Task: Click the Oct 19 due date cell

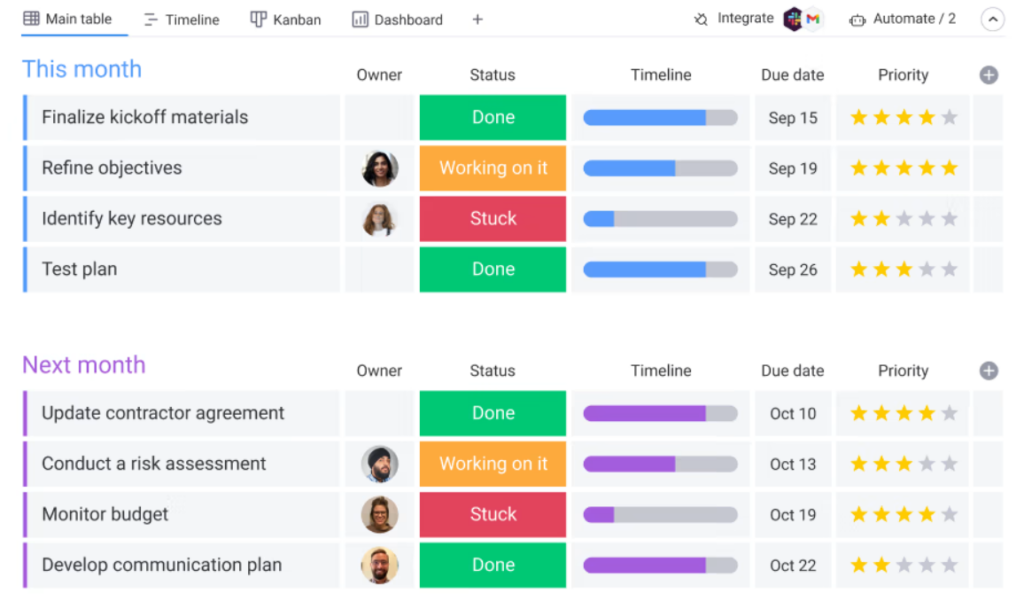Action: point(793,514)
